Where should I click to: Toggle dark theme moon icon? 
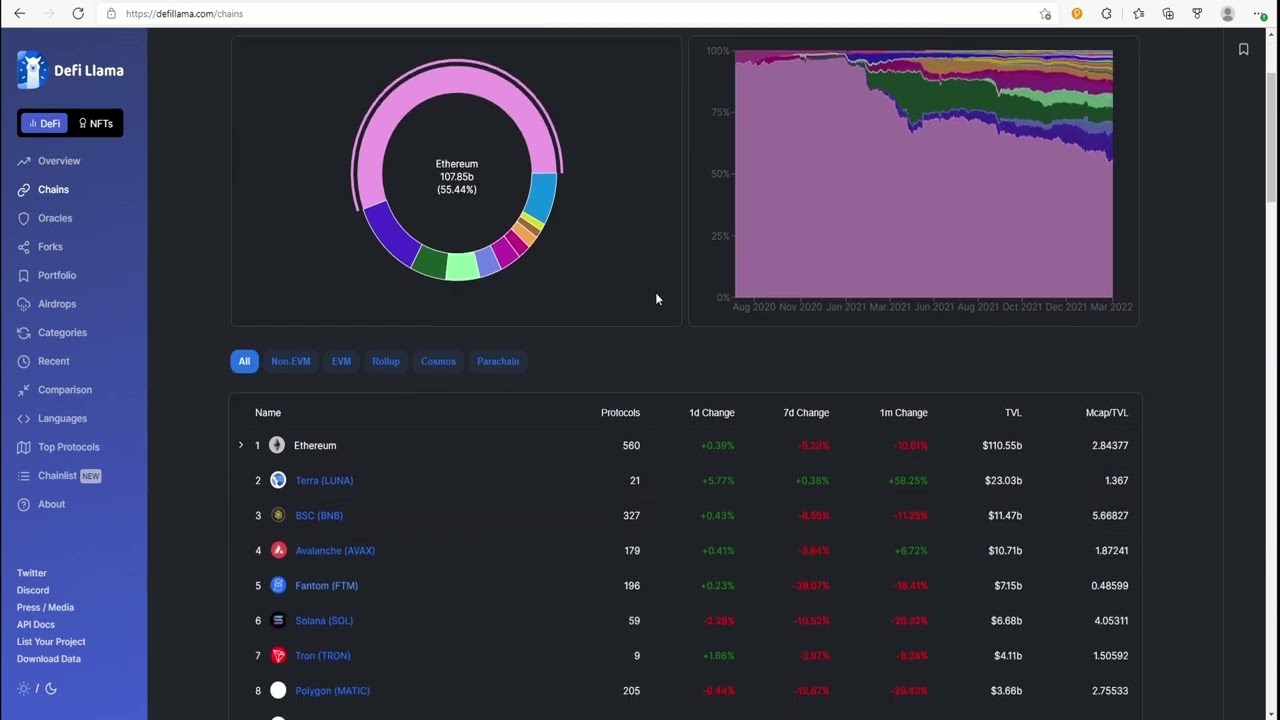click(51, 688)
